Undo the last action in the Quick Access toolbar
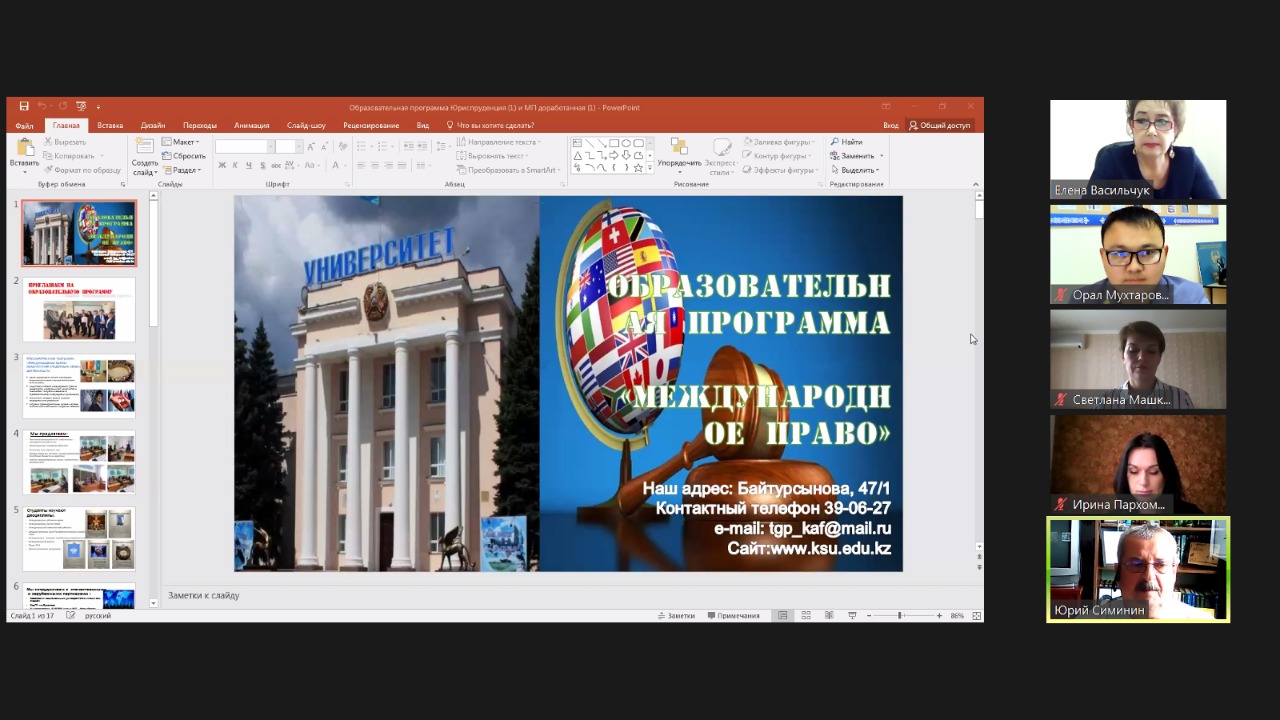This screenshot has width=1280, height=720. [43, 107]
